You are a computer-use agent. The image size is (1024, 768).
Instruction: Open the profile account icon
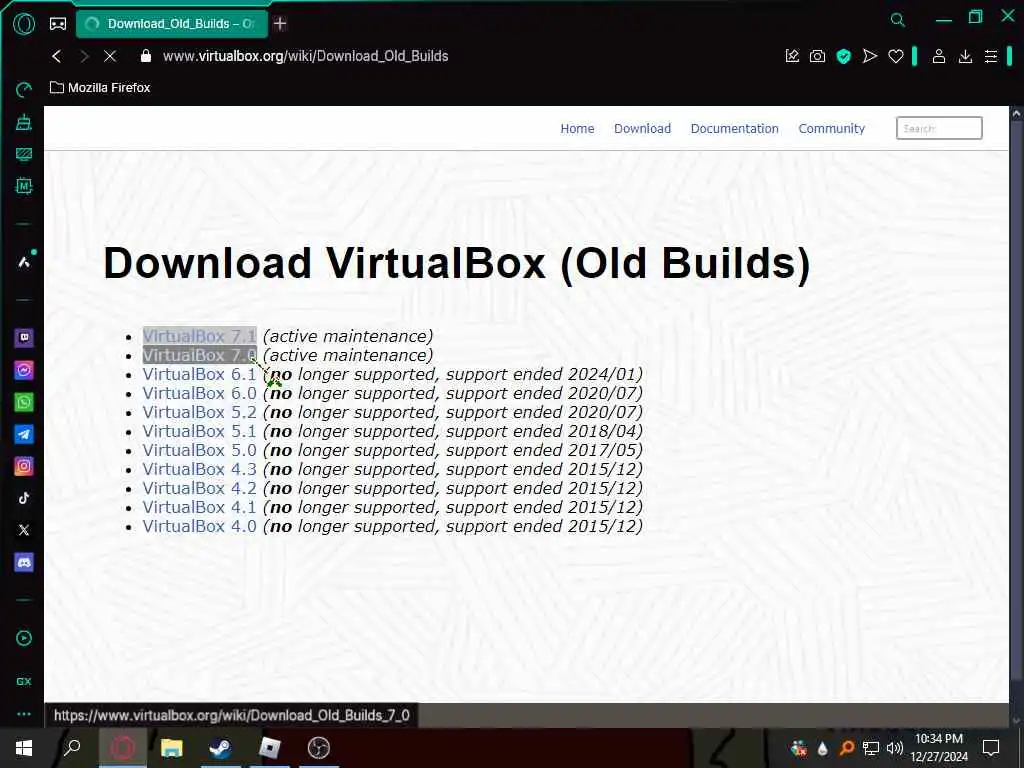click(938, 56)
